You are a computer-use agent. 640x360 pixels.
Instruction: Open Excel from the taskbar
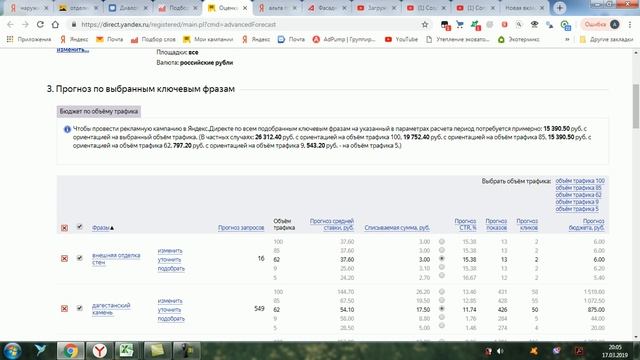pyautogui.click(x=128, y=351)
